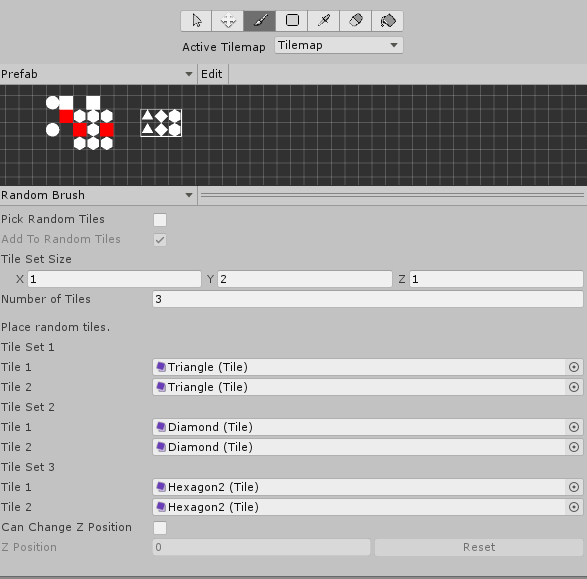The height and width of the screenshot is (579, 587).
Task: Click the Number of Tiles field
Action: tap(368, 299)
